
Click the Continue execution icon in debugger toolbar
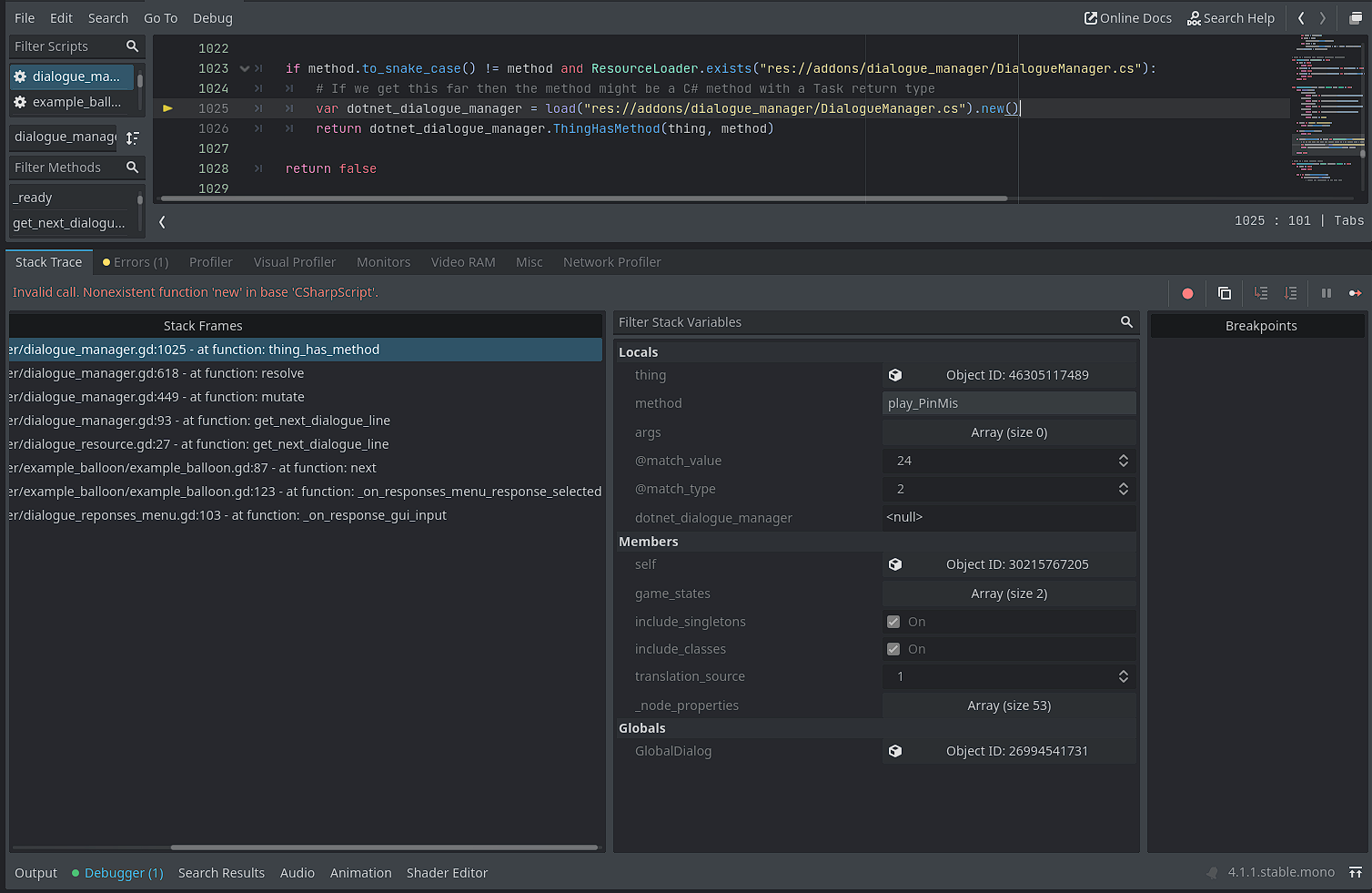(x=1356, y=293)
